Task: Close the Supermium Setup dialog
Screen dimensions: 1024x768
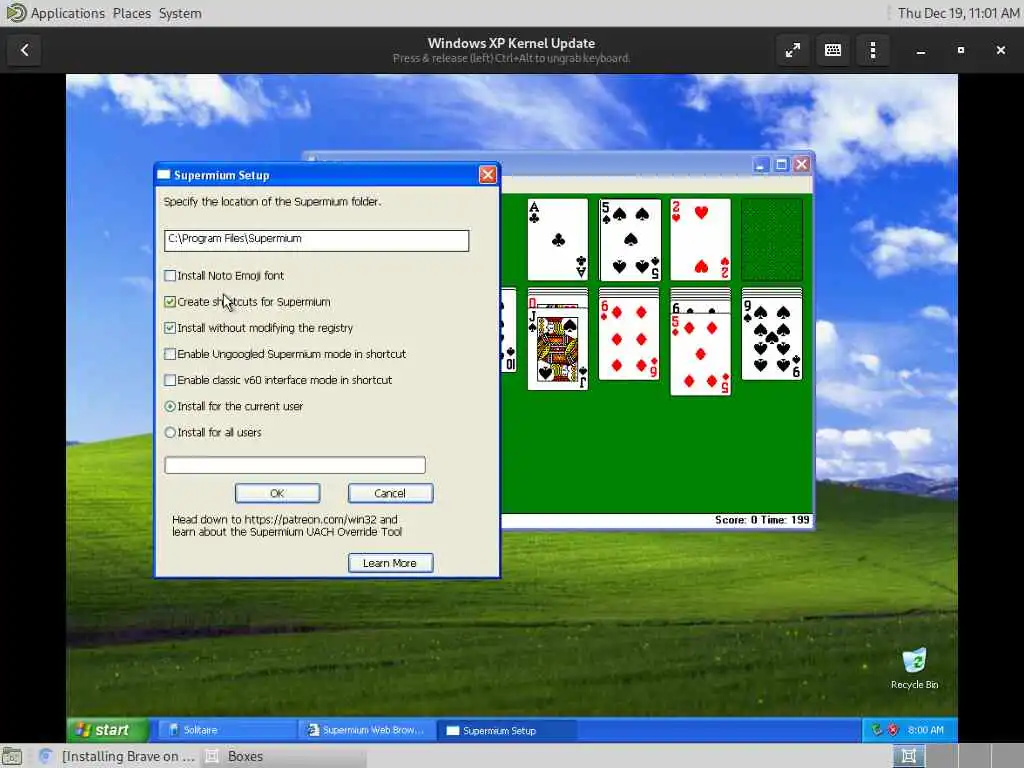Action: (x=487, y=174)
